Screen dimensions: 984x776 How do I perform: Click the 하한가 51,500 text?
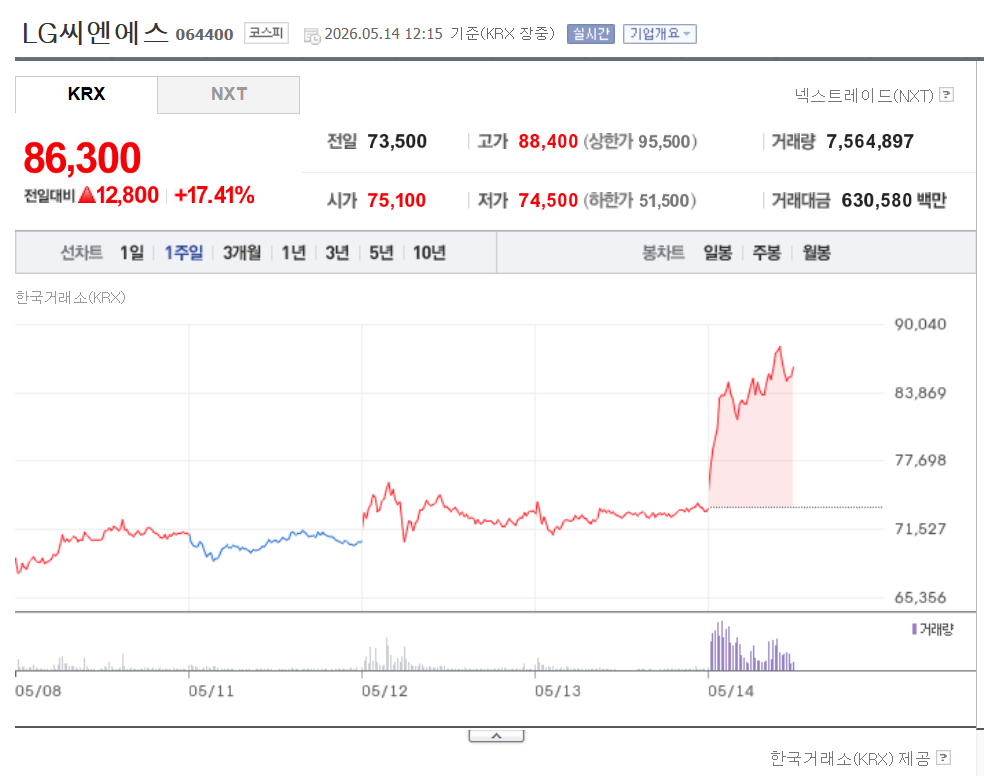point(640,200)
